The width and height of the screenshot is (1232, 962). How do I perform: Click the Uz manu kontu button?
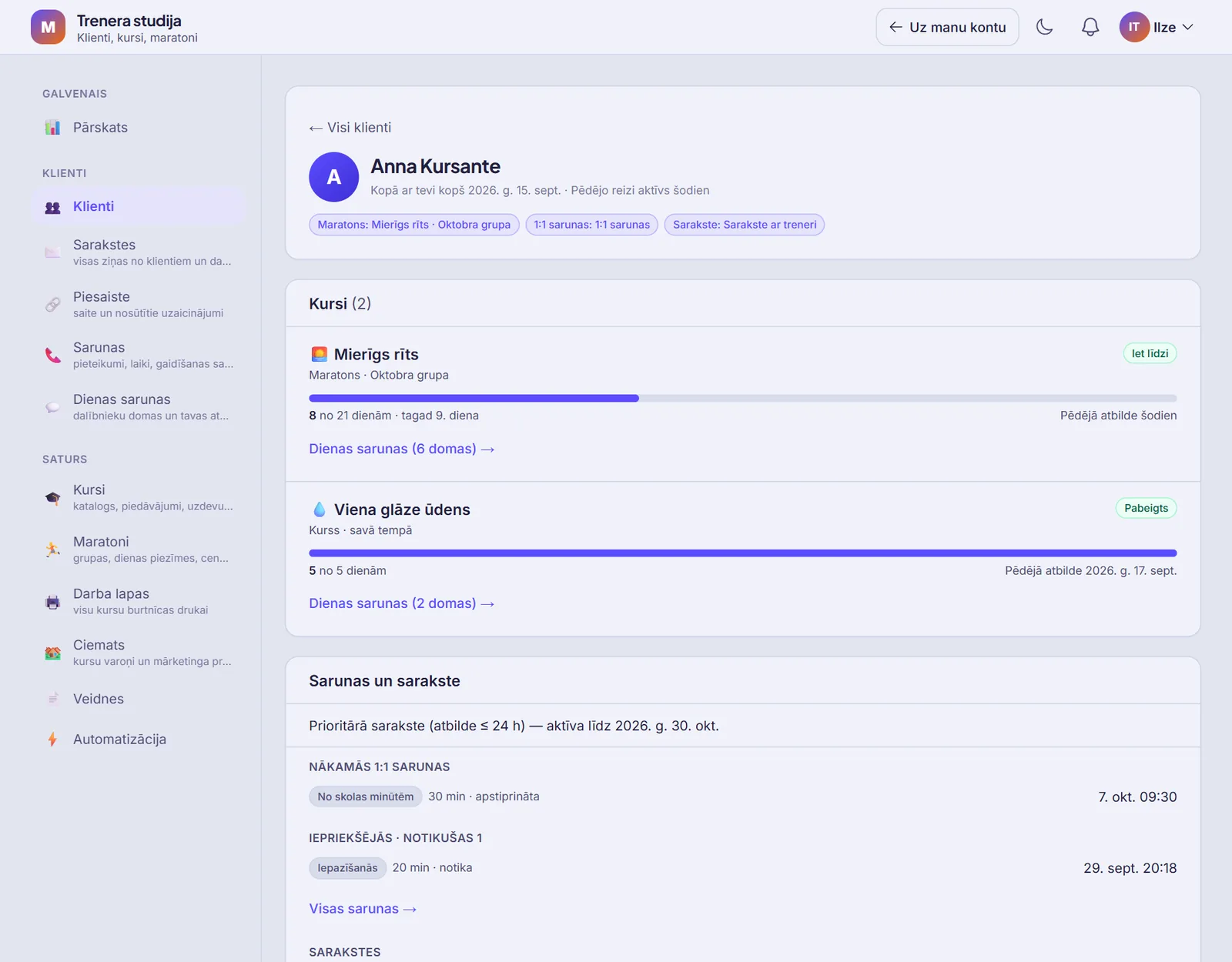[947, 27]
